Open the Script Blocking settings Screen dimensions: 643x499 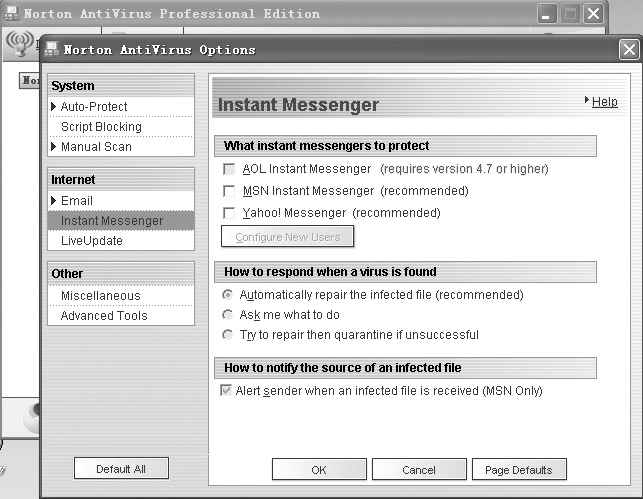click(101, 127)
